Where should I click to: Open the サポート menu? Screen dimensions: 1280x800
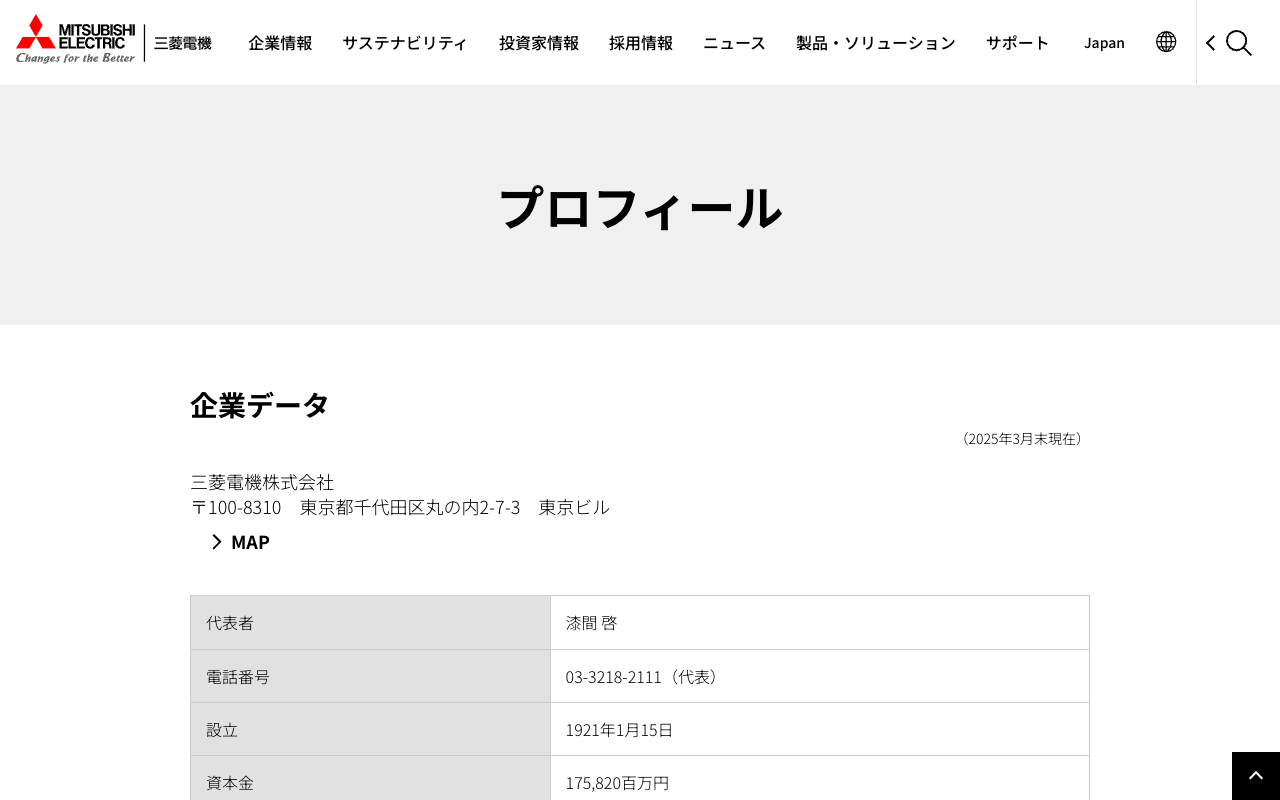tap(1018, 43)
